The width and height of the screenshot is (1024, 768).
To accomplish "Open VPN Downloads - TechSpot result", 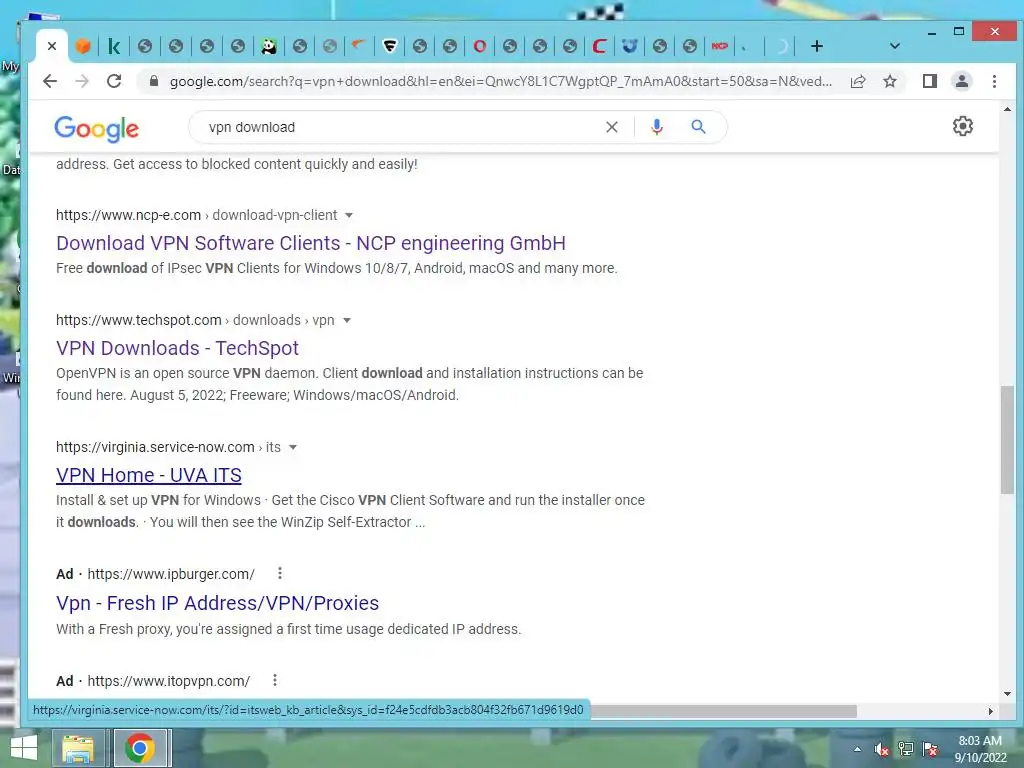I will tap(177, 348).
